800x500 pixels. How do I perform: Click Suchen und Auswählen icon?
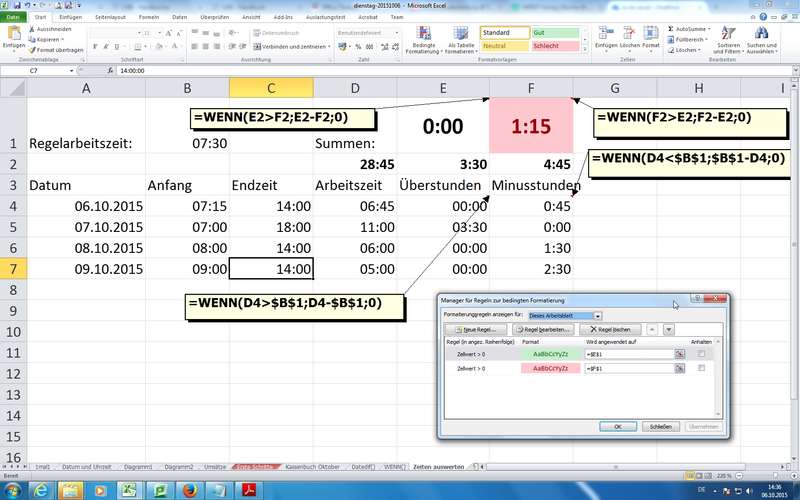pyautogui.click(x=761, y=40)
